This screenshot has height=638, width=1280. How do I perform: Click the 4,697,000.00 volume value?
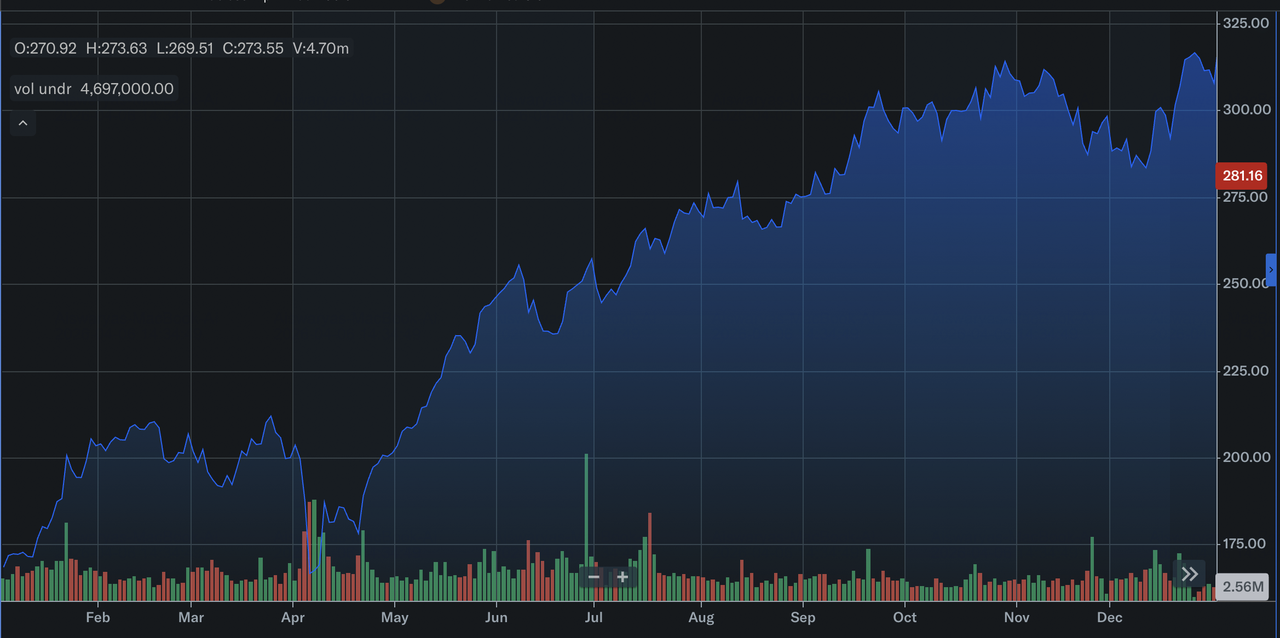click(x=127, y=89)
